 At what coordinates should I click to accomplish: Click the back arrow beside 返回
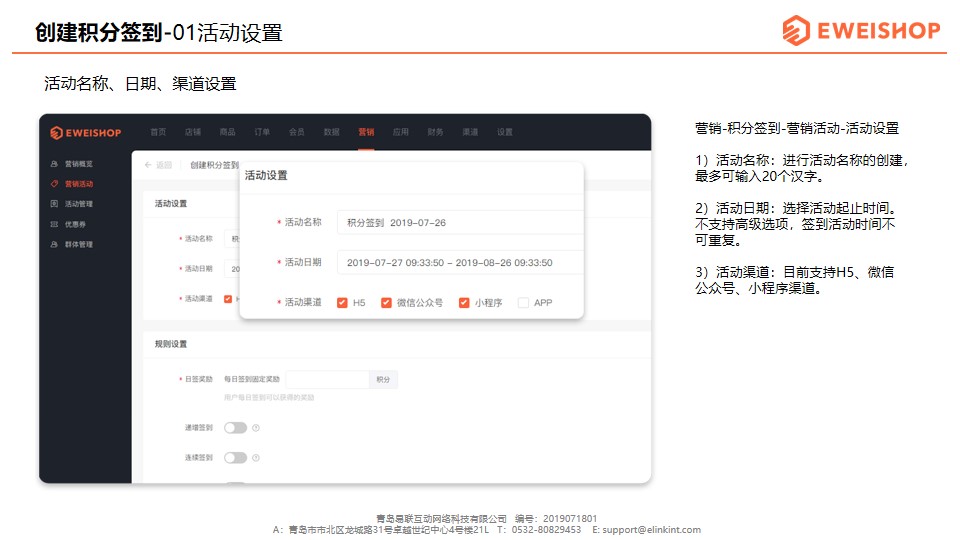[148, 165]
